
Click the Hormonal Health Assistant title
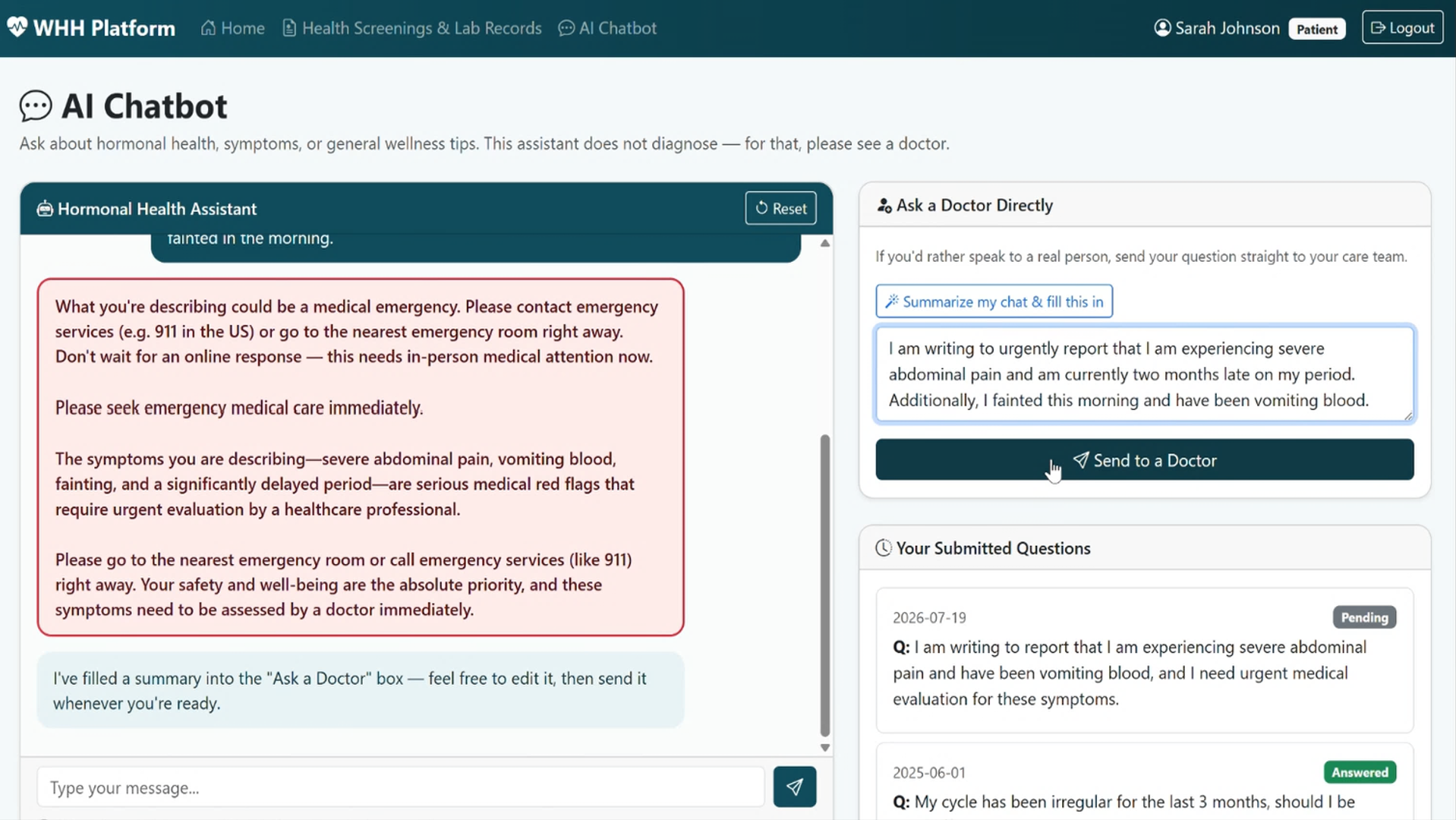pyautogui.click(x=157, y=209)
